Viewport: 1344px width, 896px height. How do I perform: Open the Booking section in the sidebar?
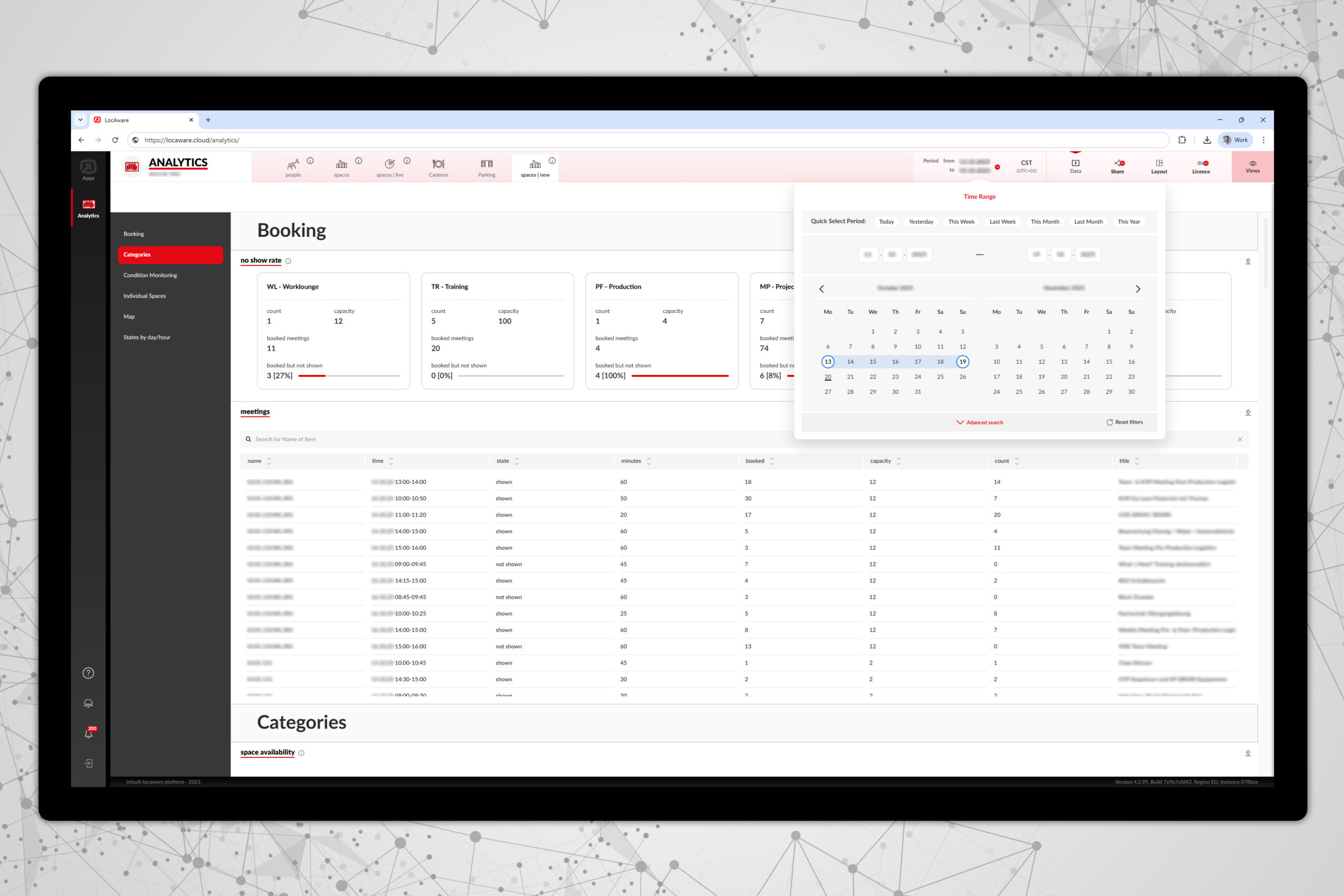click(x=133, y=233)
